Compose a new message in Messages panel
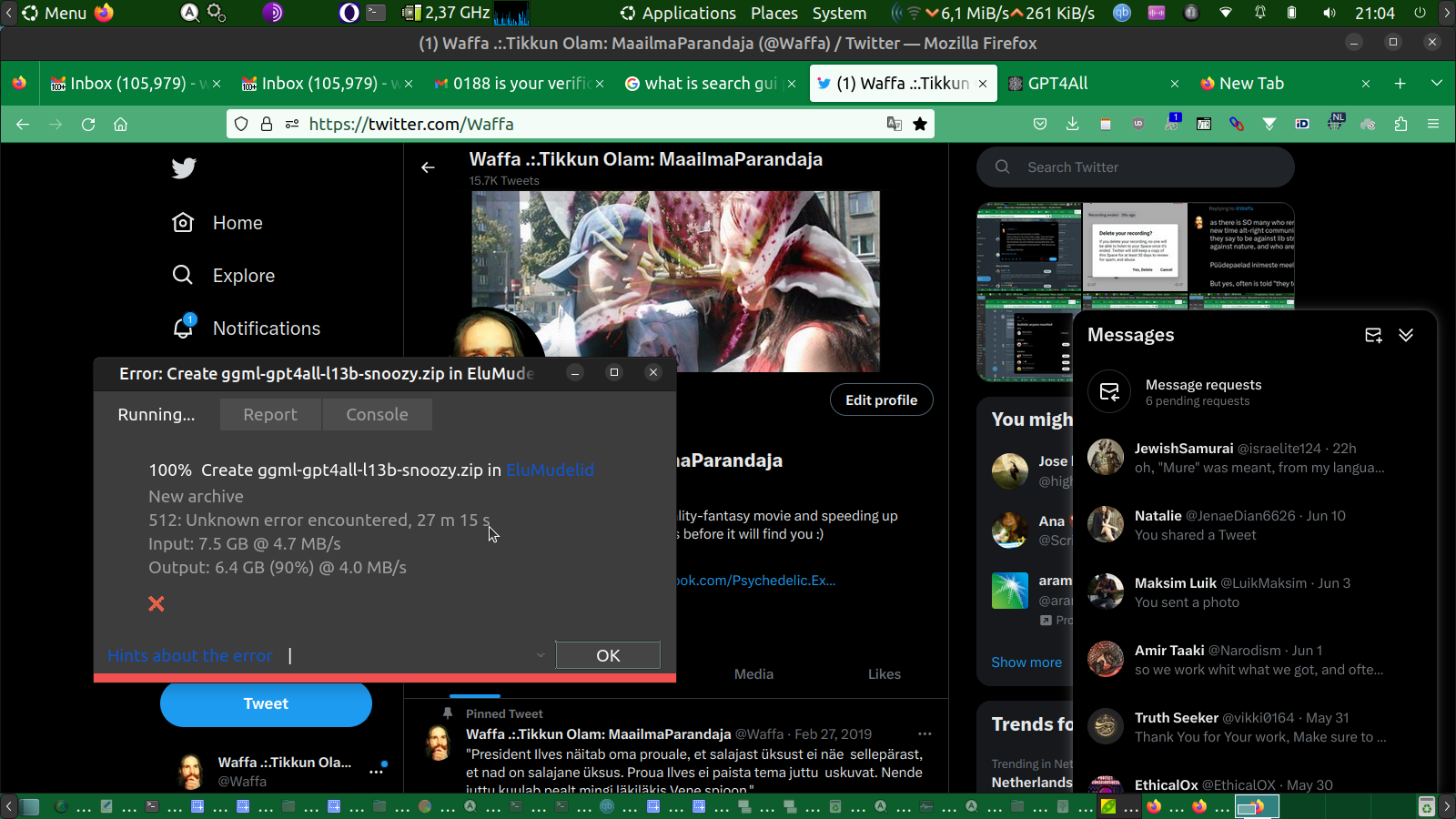The height and width of the screenshot is (819, 1456). 1373,335
